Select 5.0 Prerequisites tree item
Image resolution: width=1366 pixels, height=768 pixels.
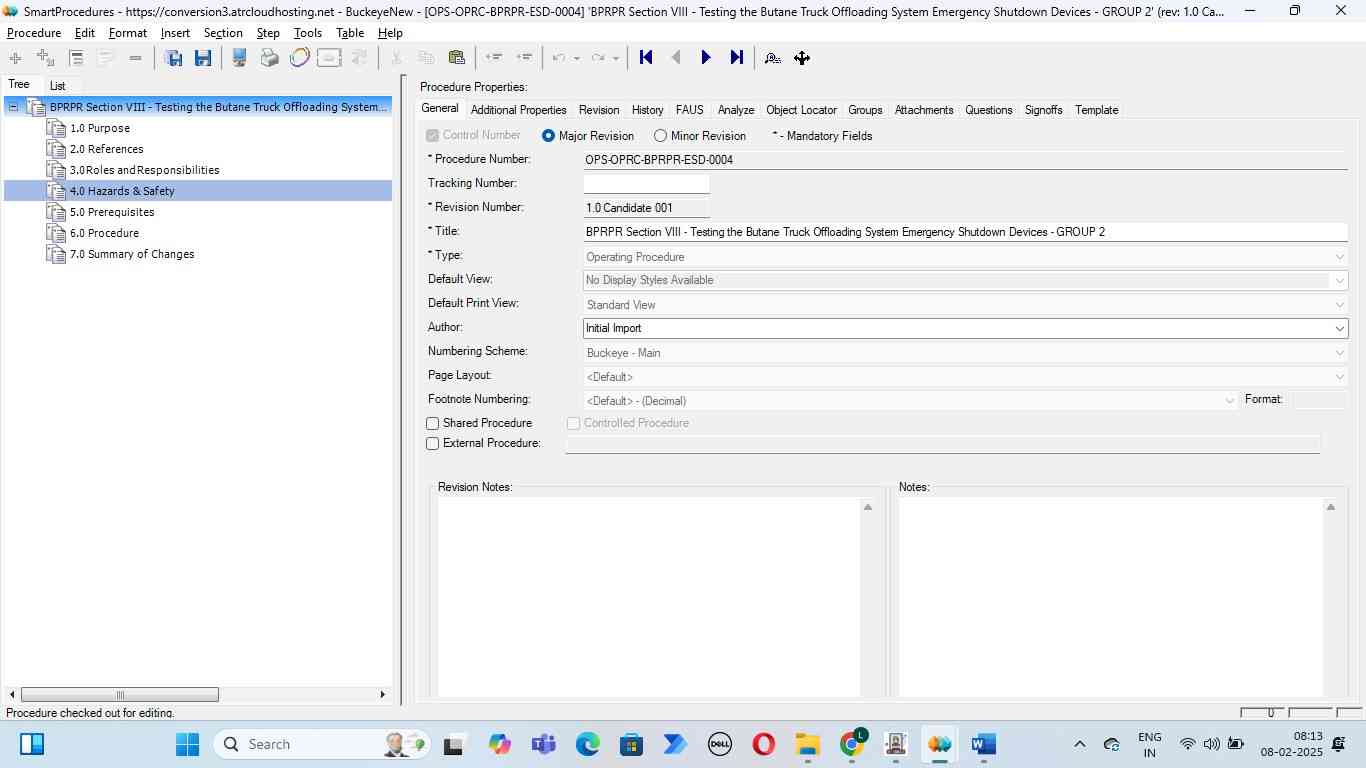112,212
